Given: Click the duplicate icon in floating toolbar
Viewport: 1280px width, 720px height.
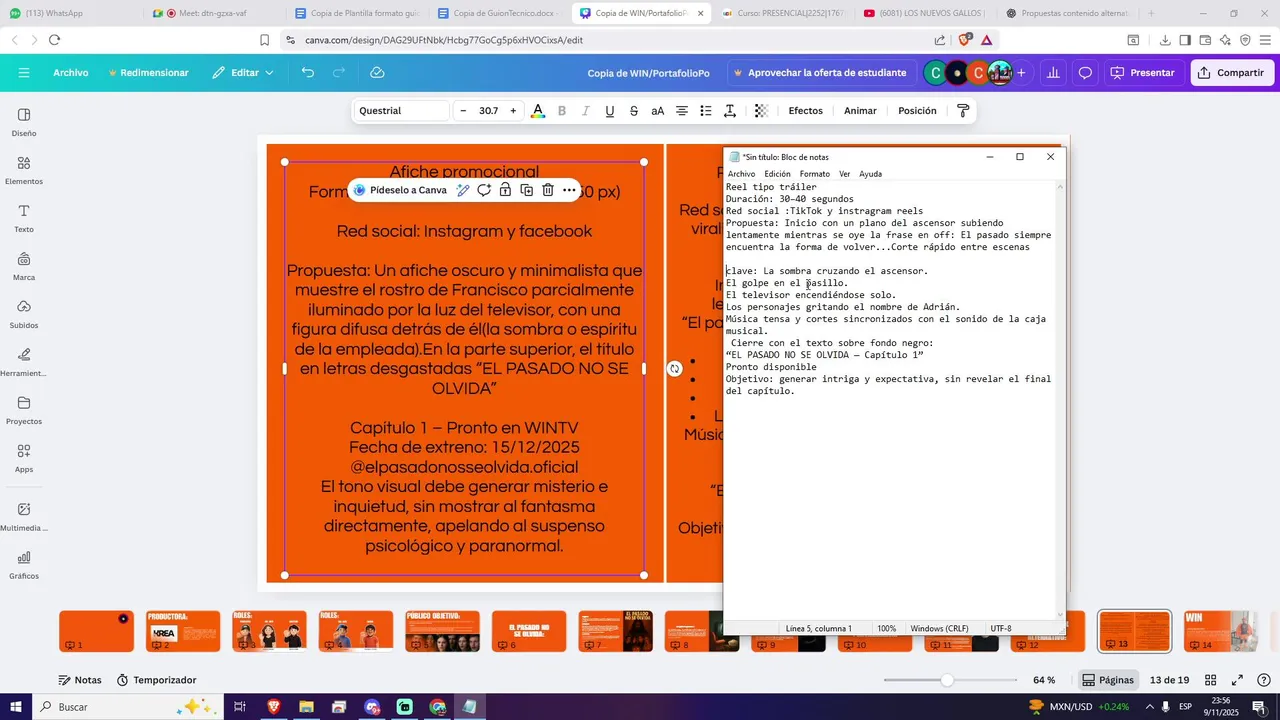Looking at the screenshot, I should click(527, 190).
